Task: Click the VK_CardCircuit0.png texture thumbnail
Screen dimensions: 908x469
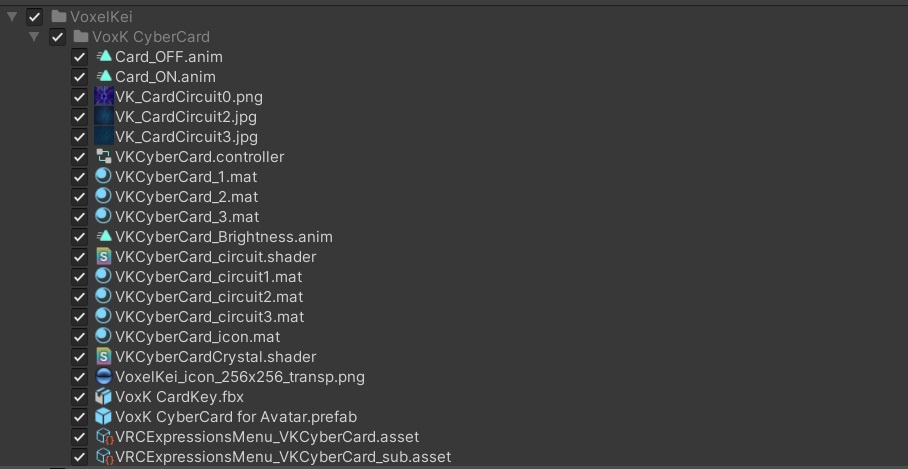Action: (x=104, y=97)
